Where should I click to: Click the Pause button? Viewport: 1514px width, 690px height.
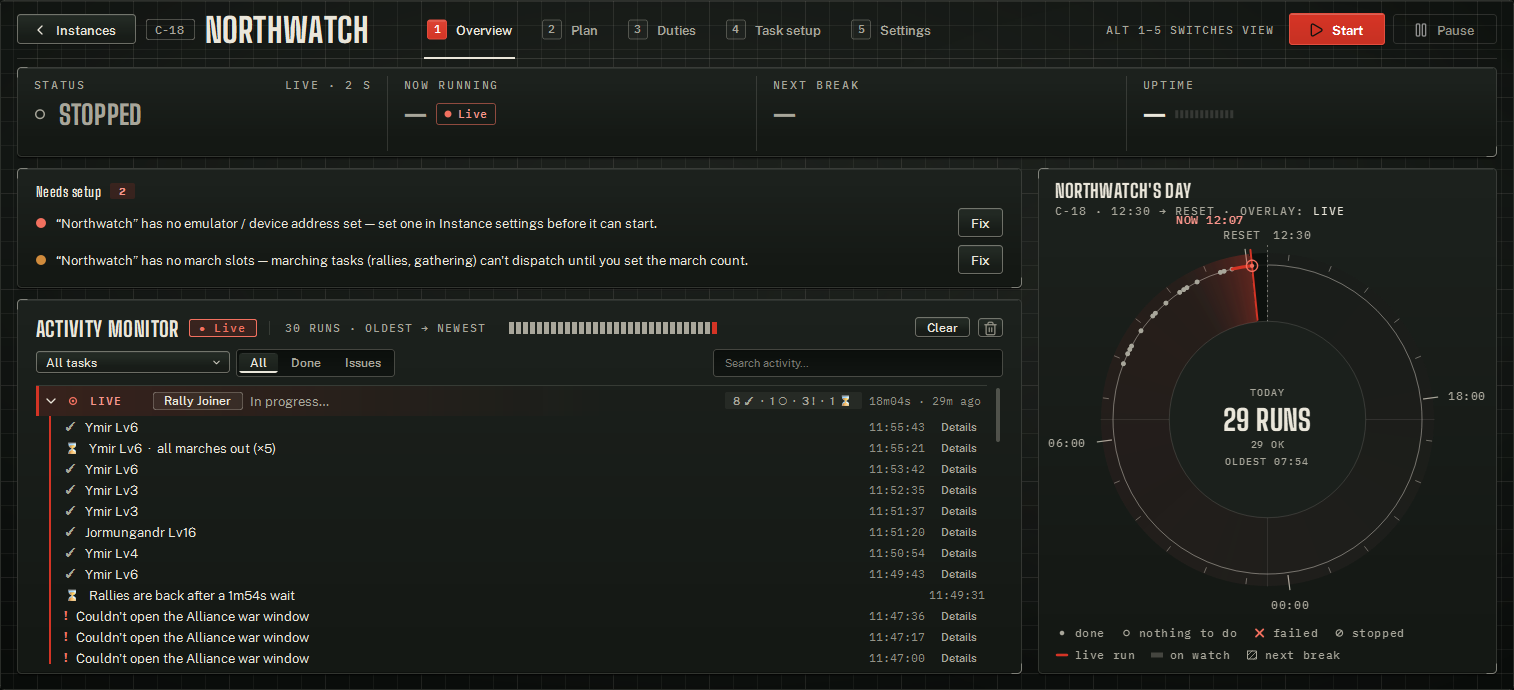pyautogui.click(x=1444, y=30)
